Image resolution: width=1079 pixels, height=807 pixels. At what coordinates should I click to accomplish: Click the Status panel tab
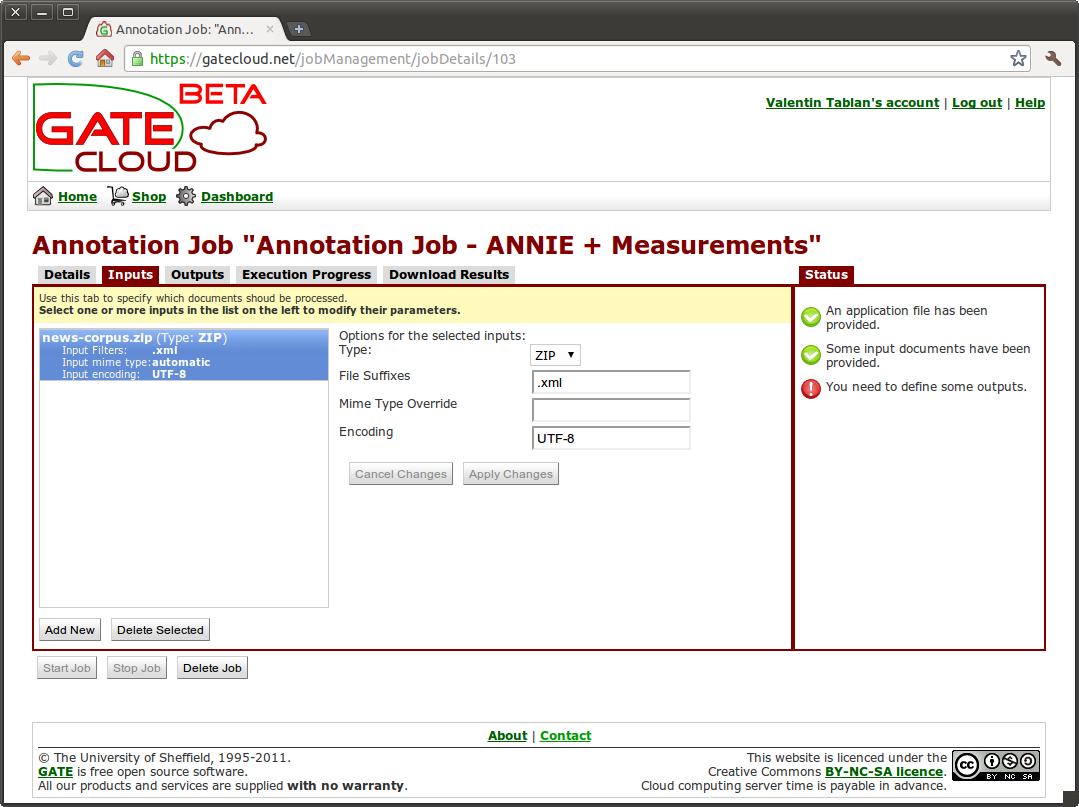[826, 275]
